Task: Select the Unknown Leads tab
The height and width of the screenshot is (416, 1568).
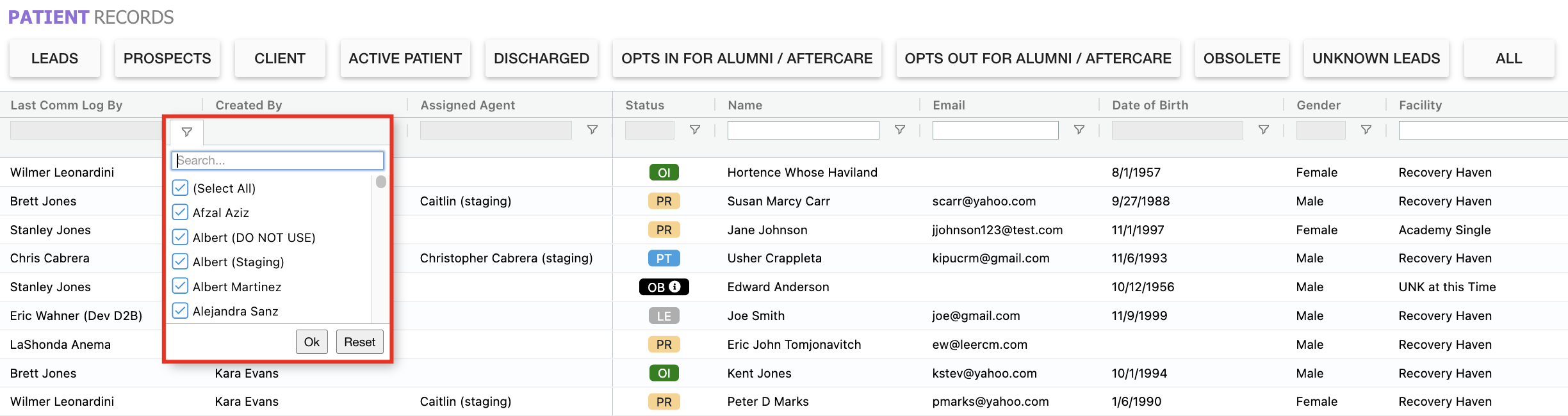Action: (x=1376, y=58)
